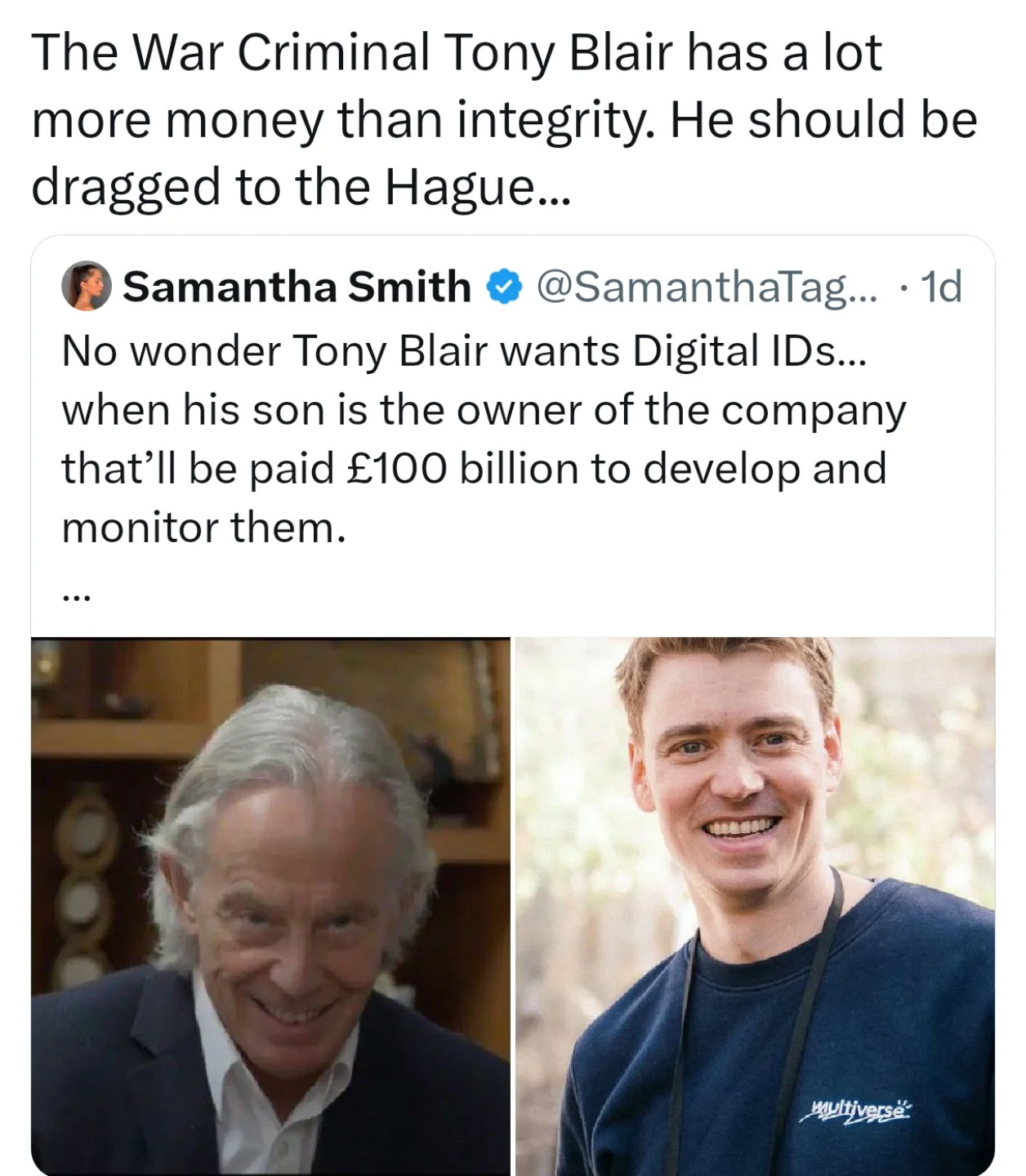Click the blue verified checkmark badge
Screen dimensions: 1026x1176
click(x=501, y=287)
